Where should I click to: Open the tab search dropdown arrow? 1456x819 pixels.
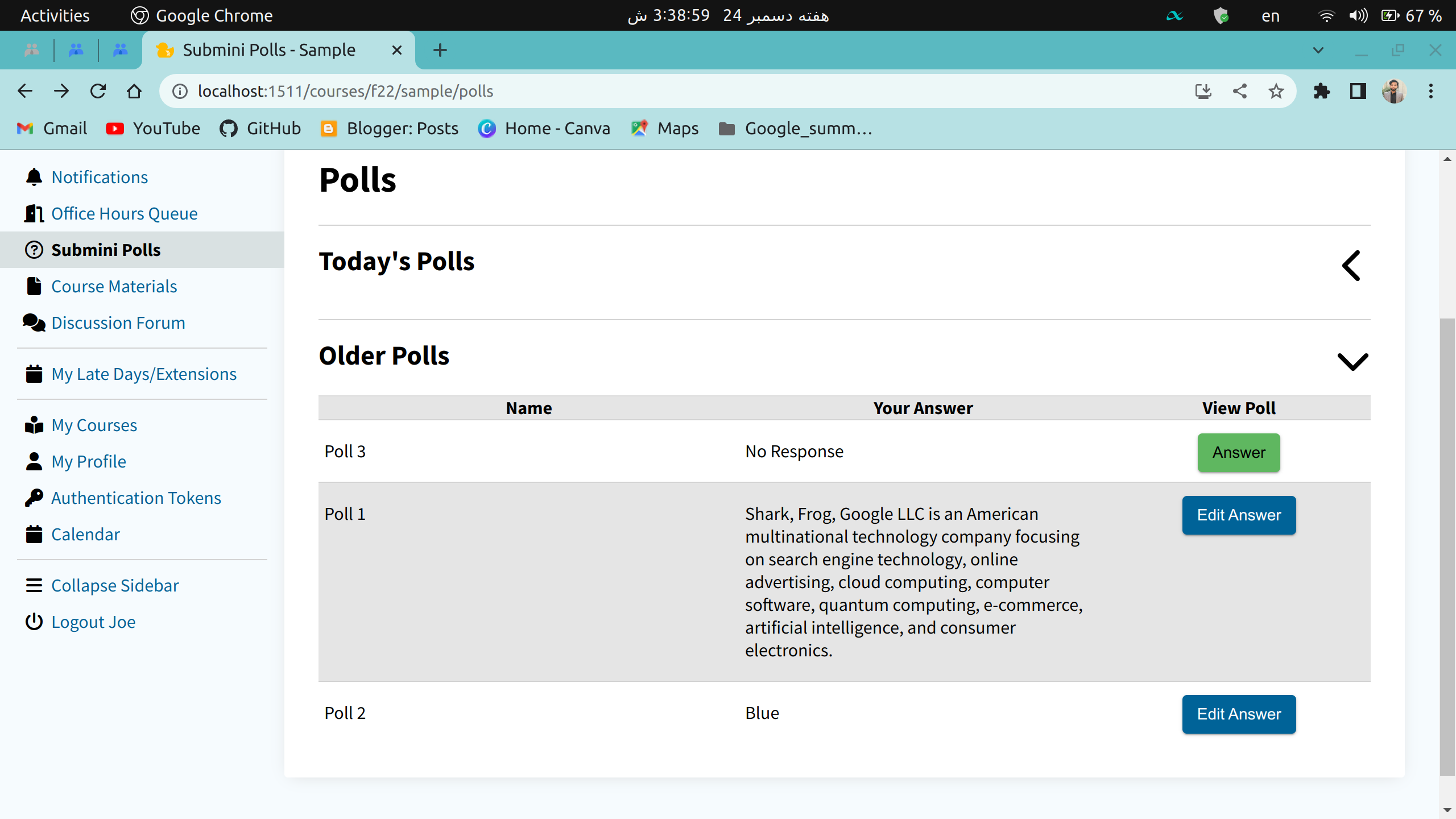1318,50
